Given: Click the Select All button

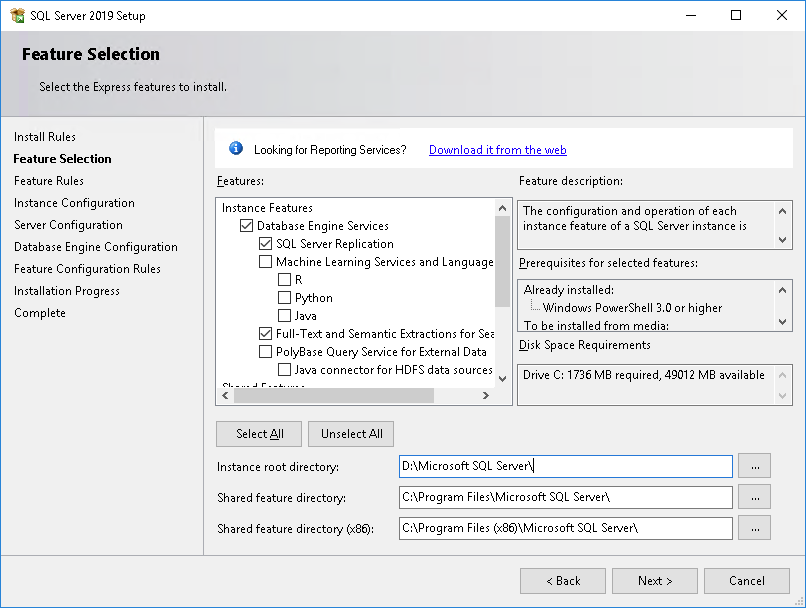Looking at the screenshot, I should 259,434.
